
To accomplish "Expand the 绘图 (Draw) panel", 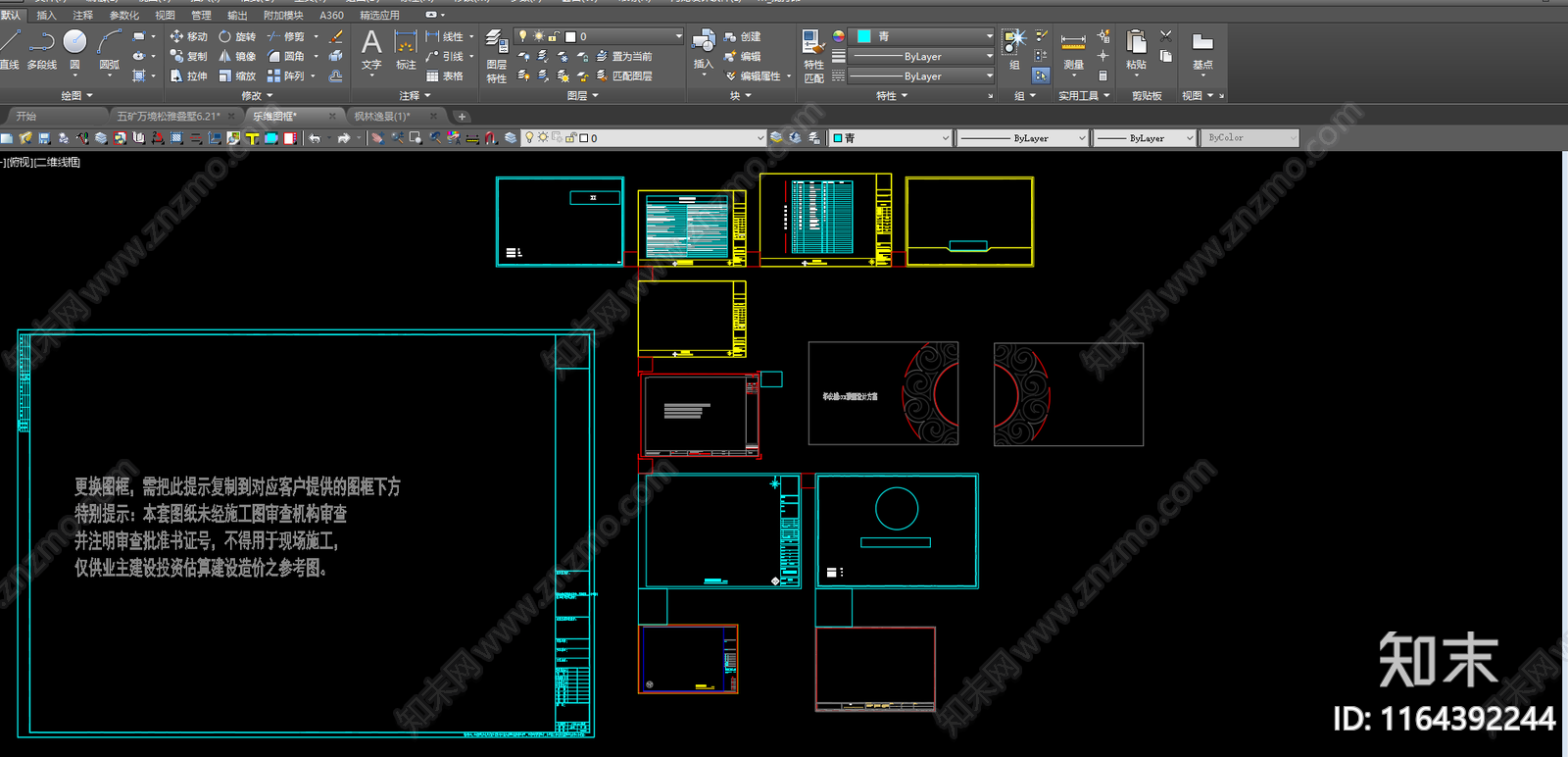I will coord(76,95).
